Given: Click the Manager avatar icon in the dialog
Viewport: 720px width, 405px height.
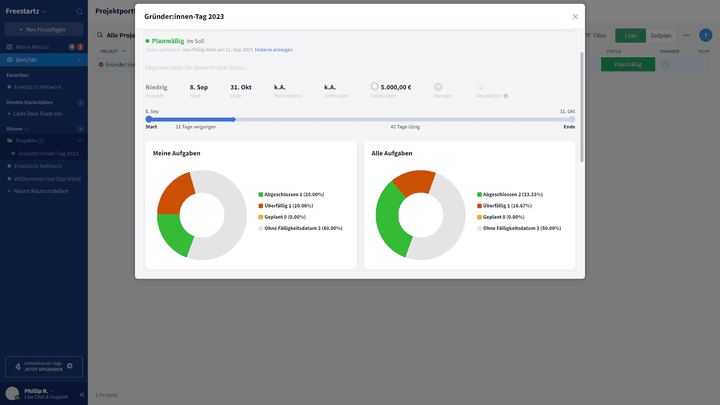Looking at the screenshot, I should click(438, 87).
